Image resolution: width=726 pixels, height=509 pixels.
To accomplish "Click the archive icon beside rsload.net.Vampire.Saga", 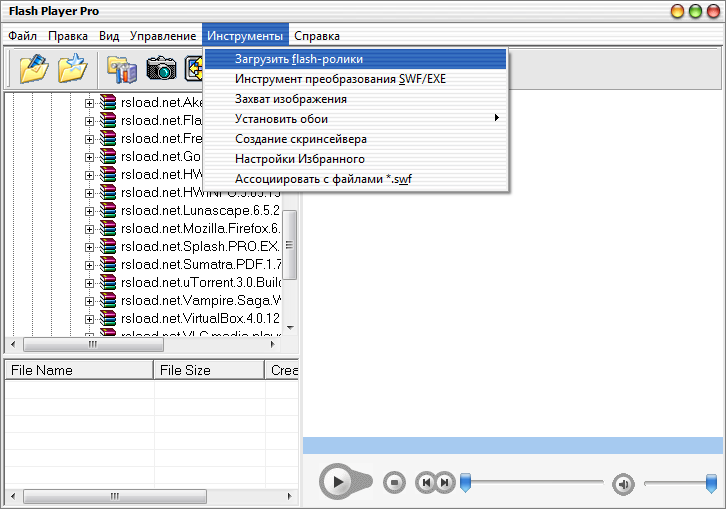I will click(x=108, y=301).
